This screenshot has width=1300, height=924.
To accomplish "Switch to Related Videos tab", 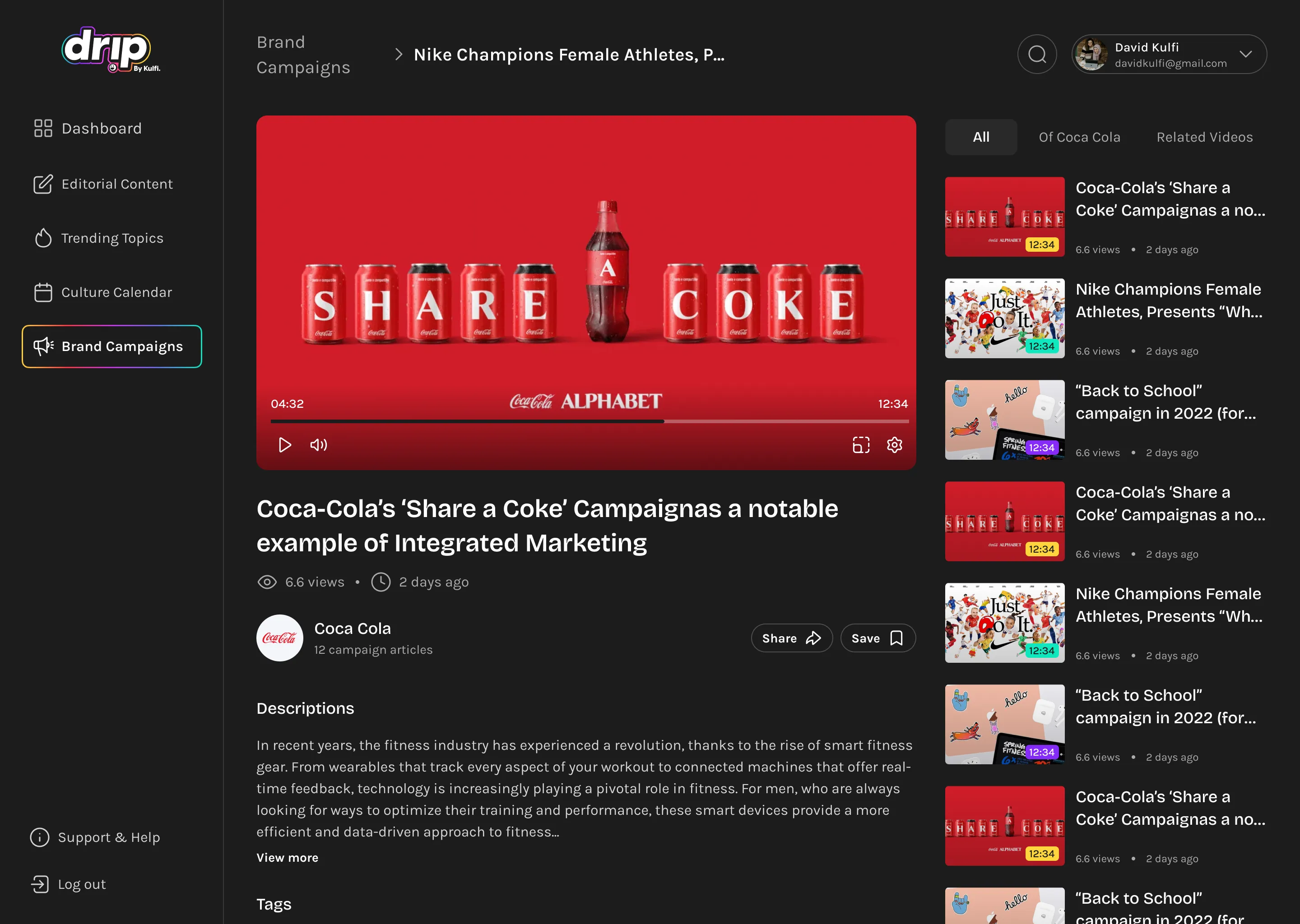I will [1205, 137].
